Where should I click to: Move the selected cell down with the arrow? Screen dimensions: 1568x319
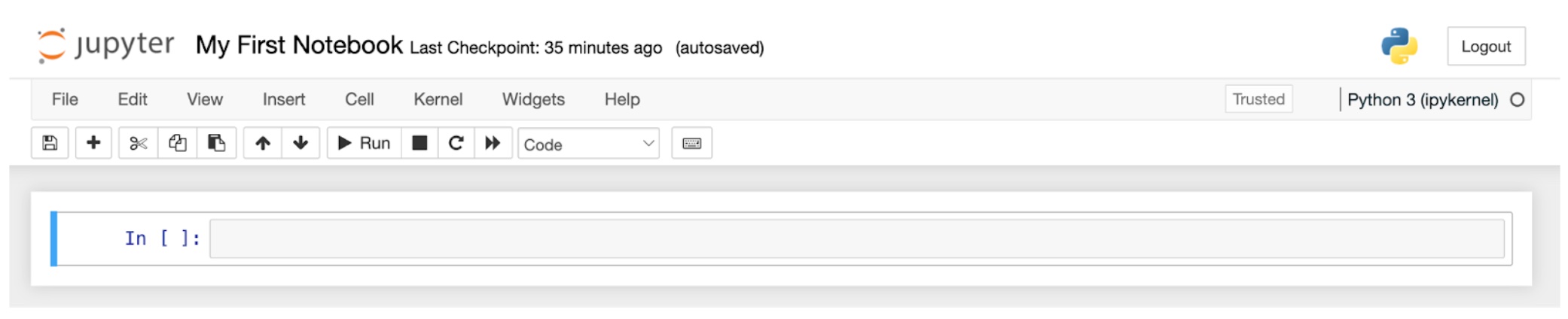coord(300,143)
